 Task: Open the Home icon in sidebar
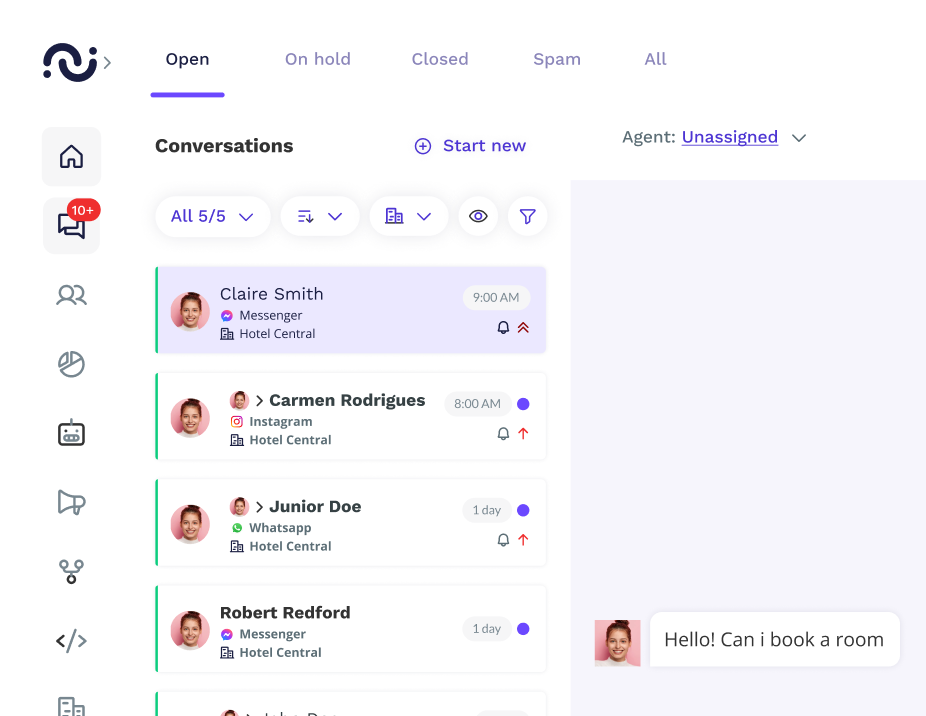pyautogui.click(x=71, y=157)
